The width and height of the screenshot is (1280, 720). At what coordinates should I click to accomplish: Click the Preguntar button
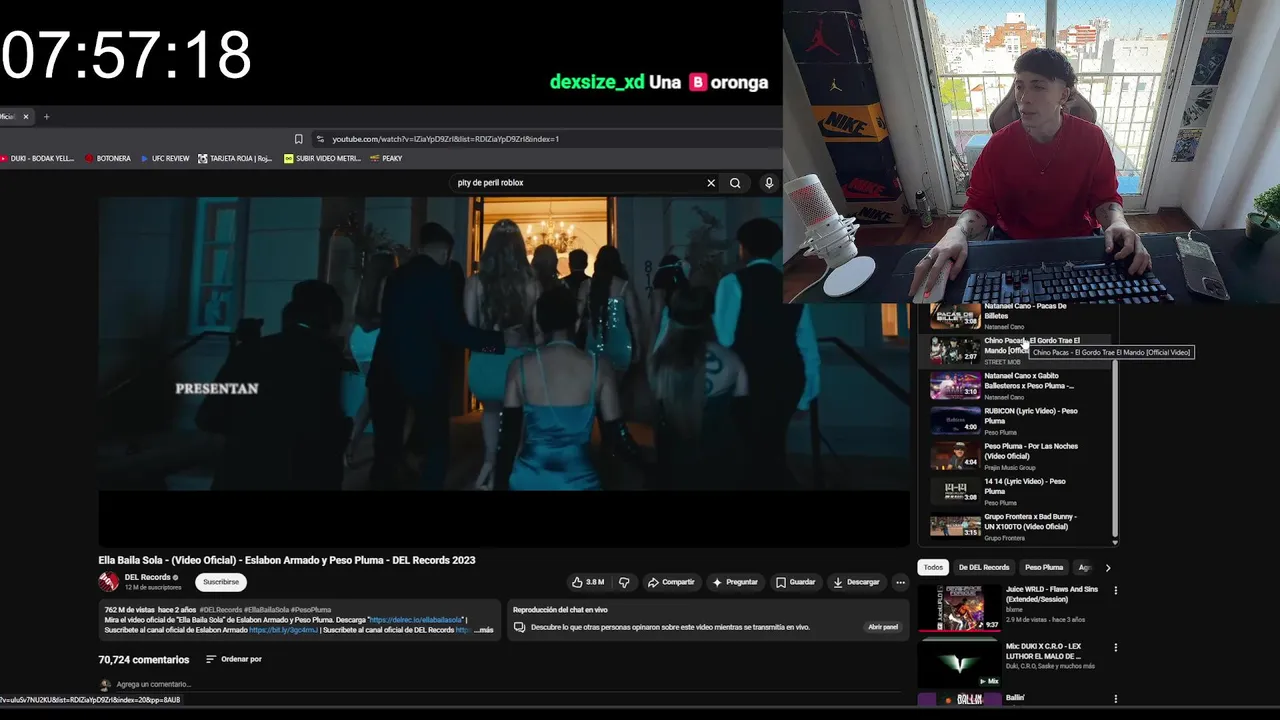point(735,582)
